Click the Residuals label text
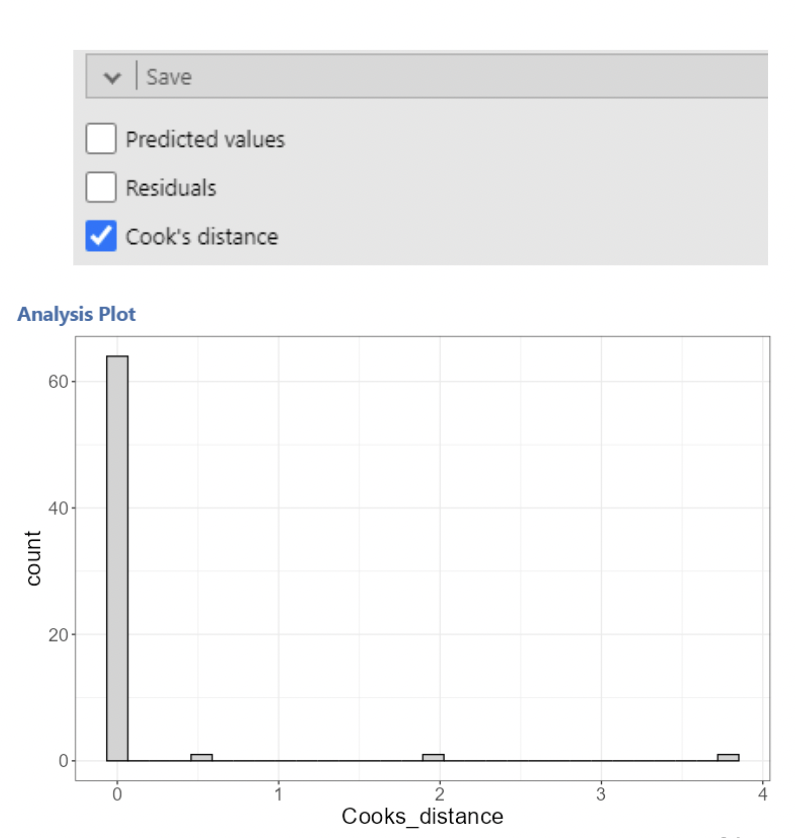This screenshot has width=796, height=838. [171, 187]
